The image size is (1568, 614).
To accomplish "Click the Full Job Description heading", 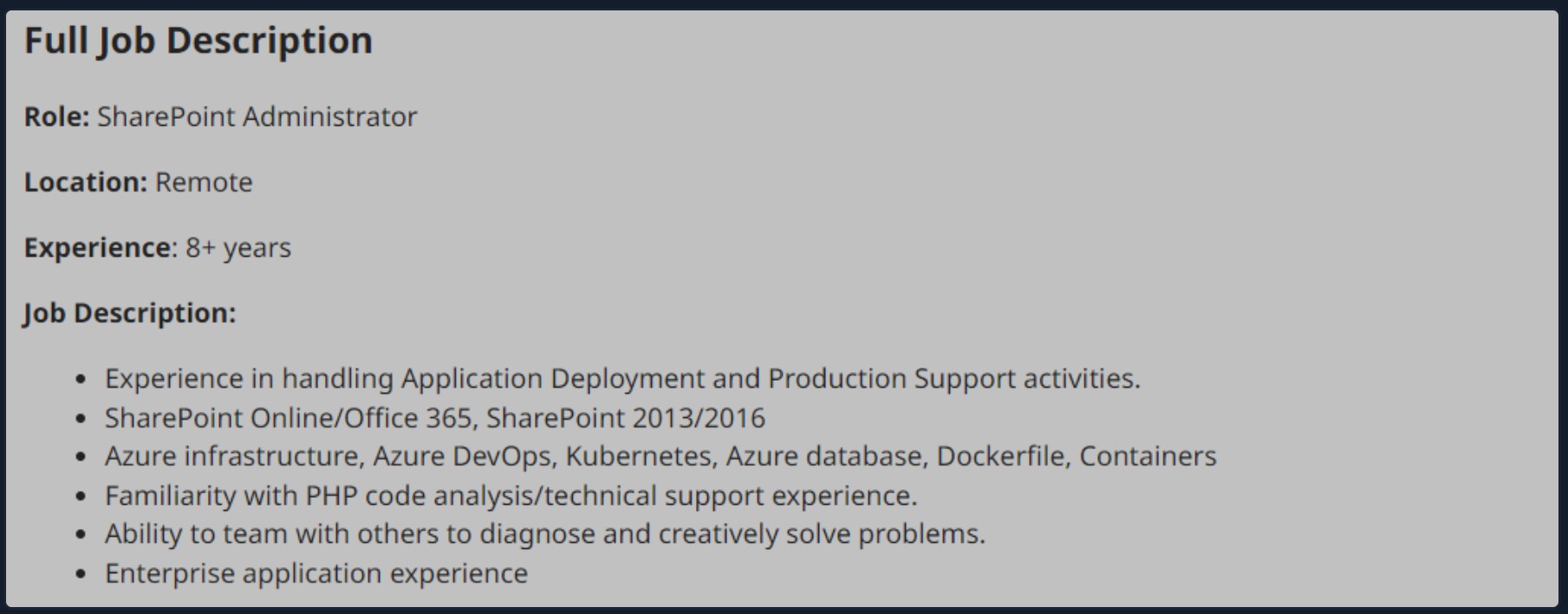I will 198,41.
